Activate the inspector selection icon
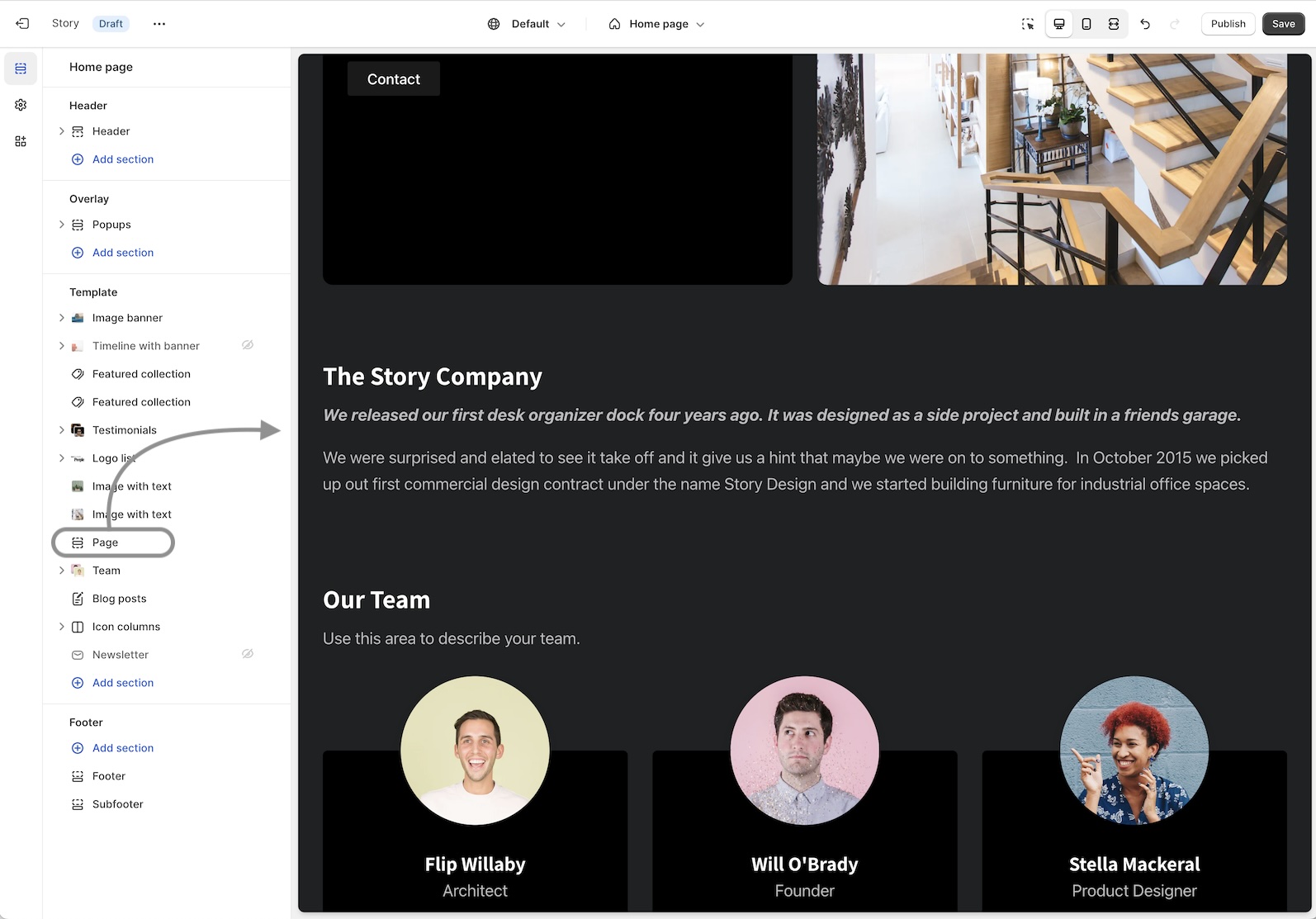 tap(1028, 24)
